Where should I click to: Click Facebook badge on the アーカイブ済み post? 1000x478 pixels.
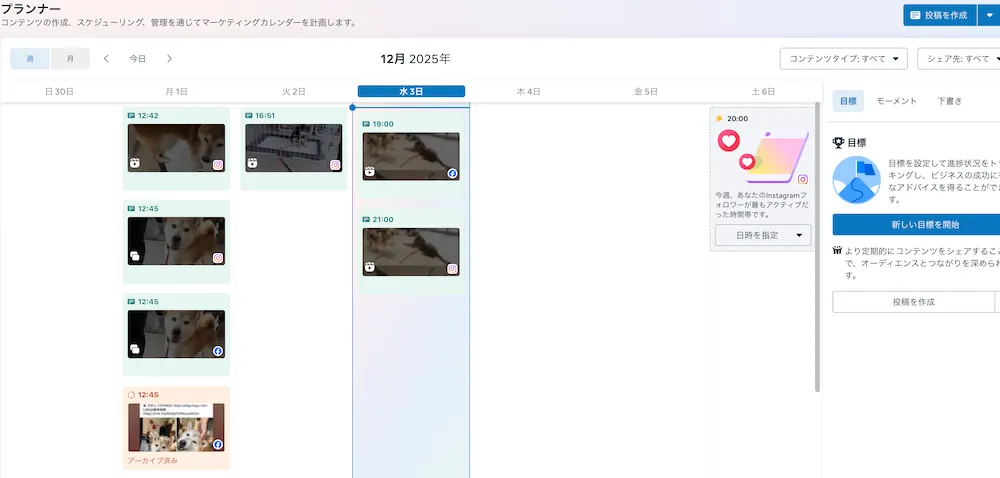(217, 444)
